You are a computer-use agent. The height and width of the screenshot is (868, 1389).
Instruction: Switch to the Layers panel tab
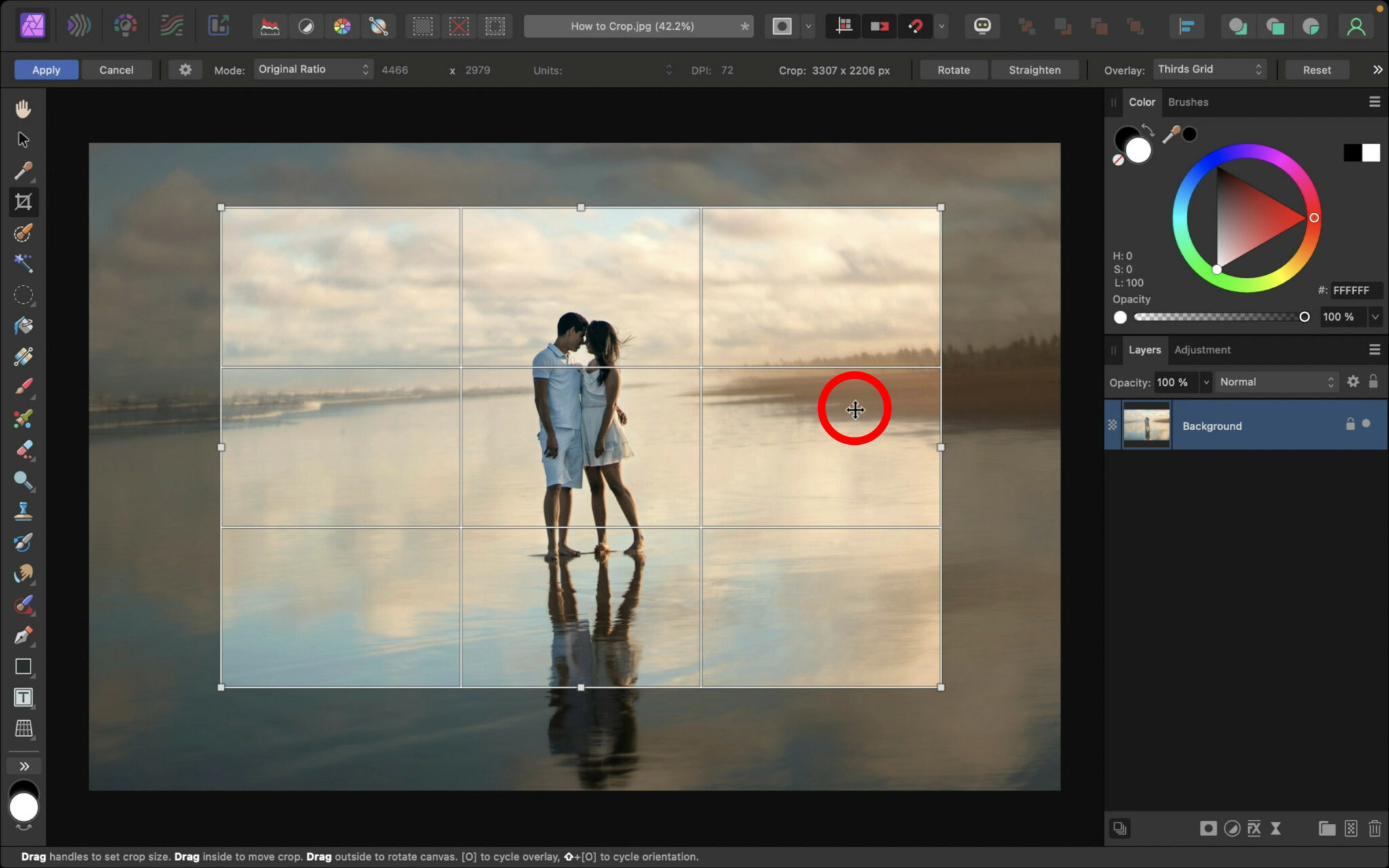click(x=1144, y=349)
